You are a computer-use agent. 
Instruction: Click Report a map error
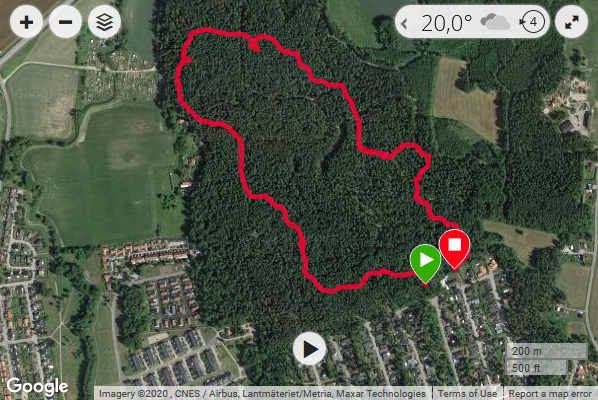[550, 394]
